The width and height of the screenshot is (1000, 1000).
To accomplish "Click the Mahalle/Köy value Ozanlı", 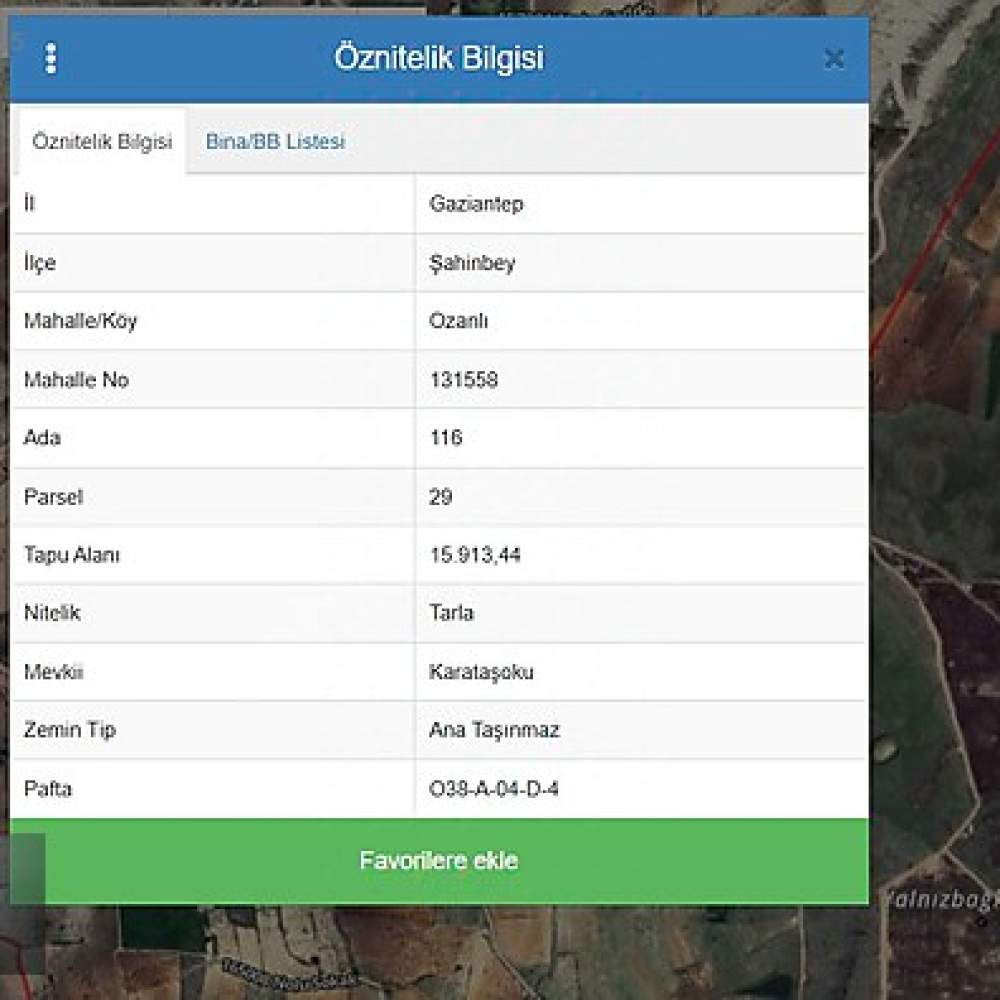I will 459,320.
